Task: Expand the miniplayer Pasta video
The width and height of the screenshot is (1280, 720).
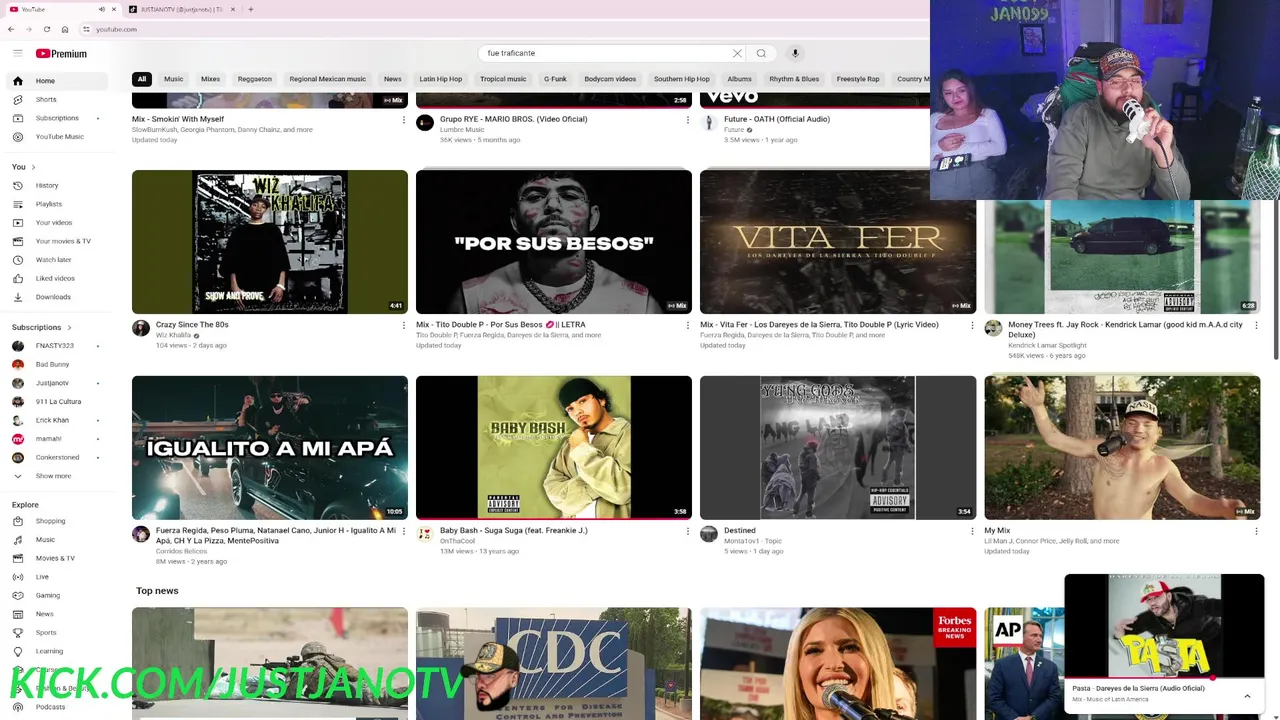Action: 1247,696
